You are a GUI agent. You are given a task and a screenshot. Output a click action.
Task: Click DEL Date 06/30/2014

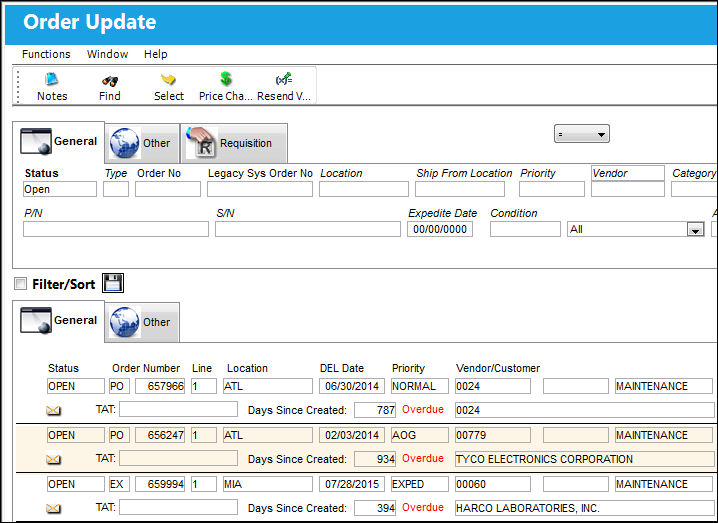(x=352, y=386)
